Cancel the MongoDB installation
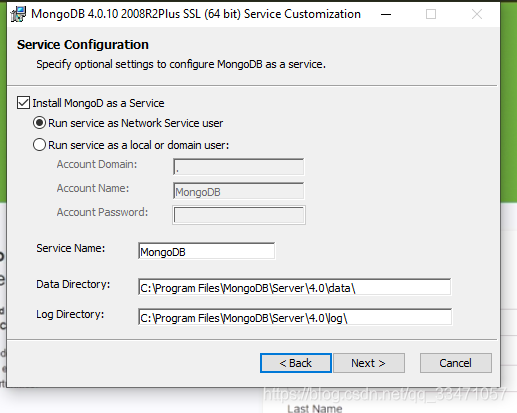517x413 pixels. (456, 363)
